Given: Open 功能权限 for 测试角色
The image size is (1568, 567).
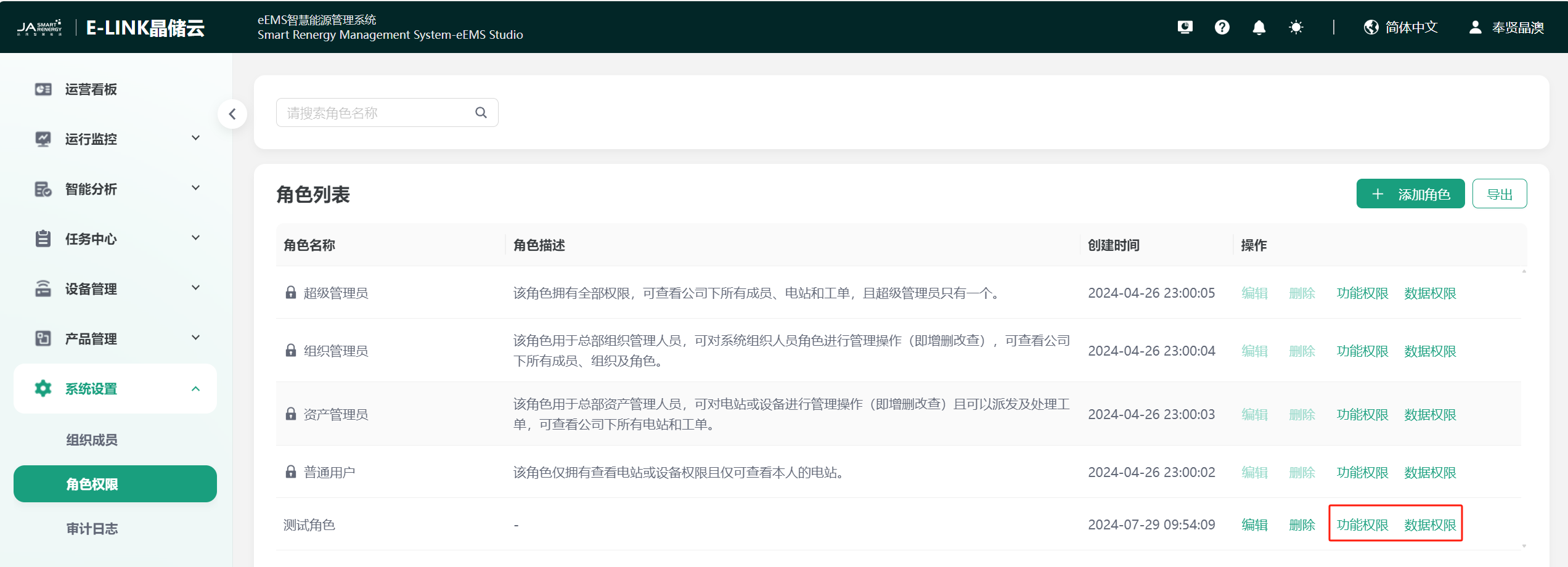Looking at the screenshot, I should click(1362, 525).
